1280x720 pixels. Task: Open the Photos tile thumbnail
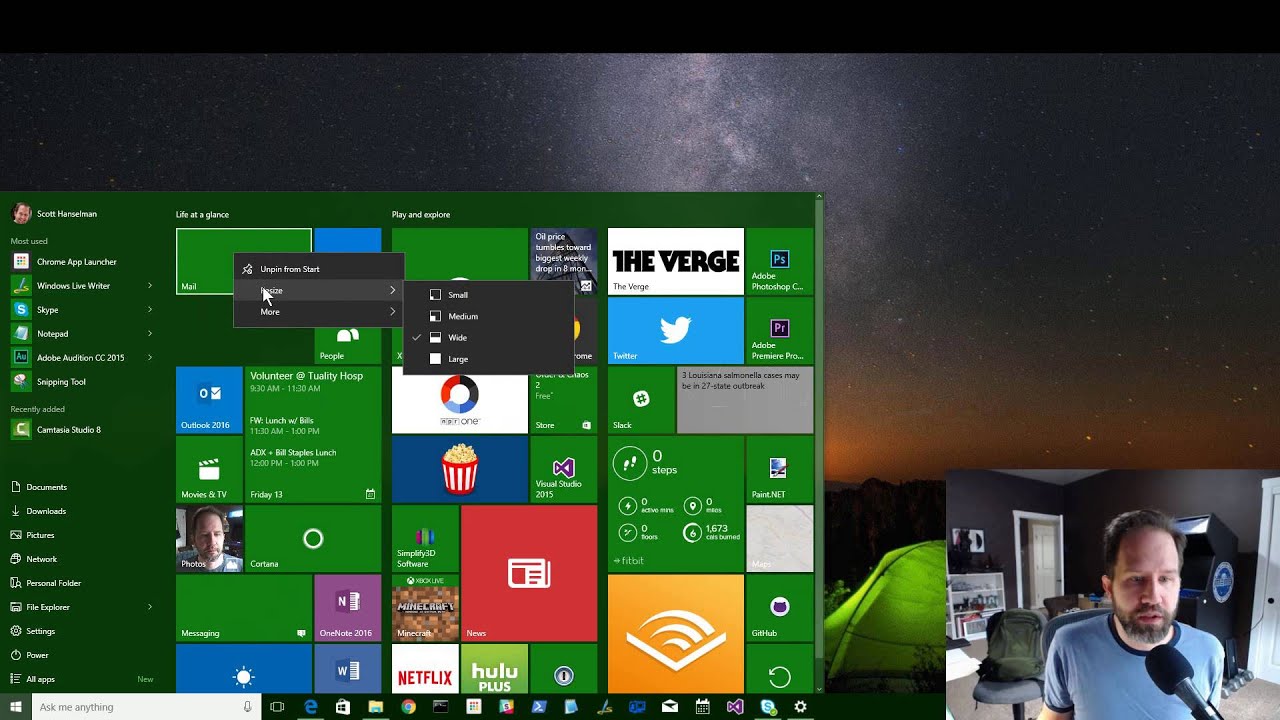pyautogui.click(x=209, y=539)
